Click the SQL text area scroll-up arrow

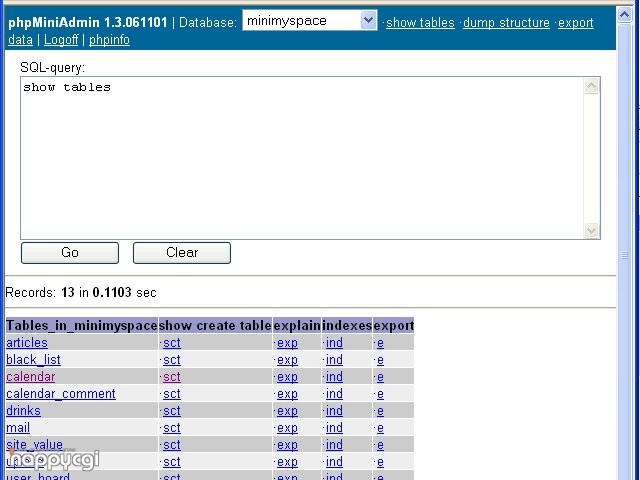click(x=591, y=86)
